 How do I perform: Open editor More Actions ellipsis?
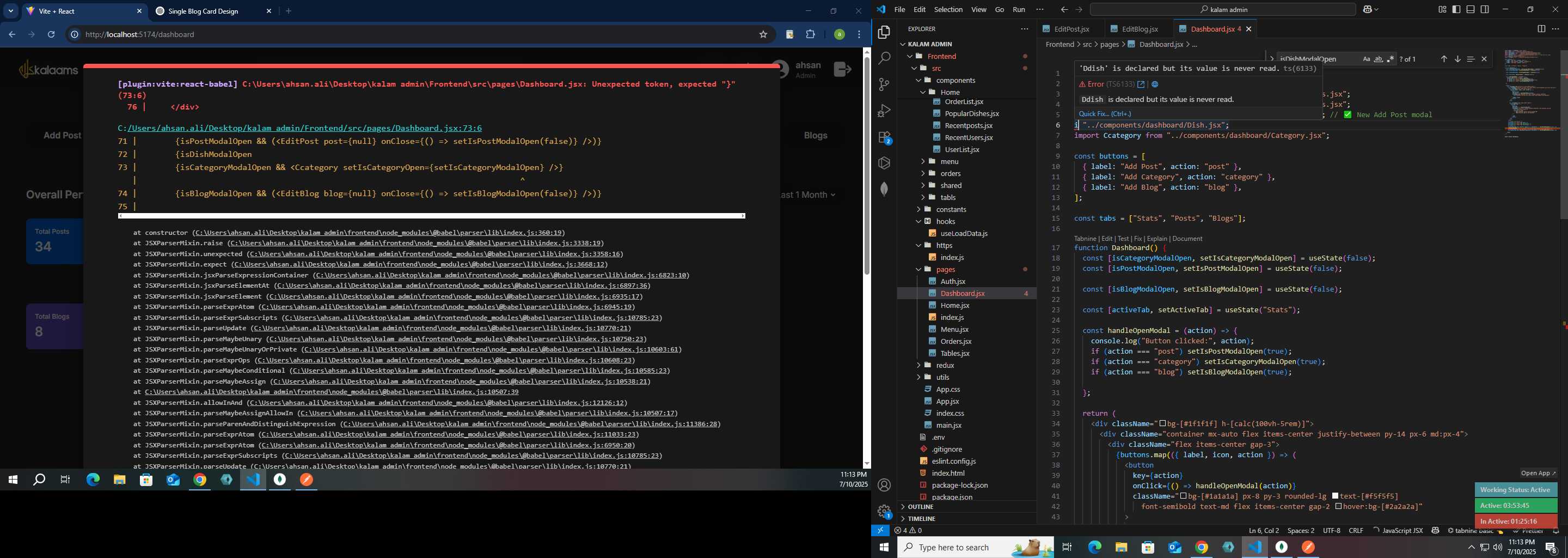pyautogui.click(x=1555, y=29)
